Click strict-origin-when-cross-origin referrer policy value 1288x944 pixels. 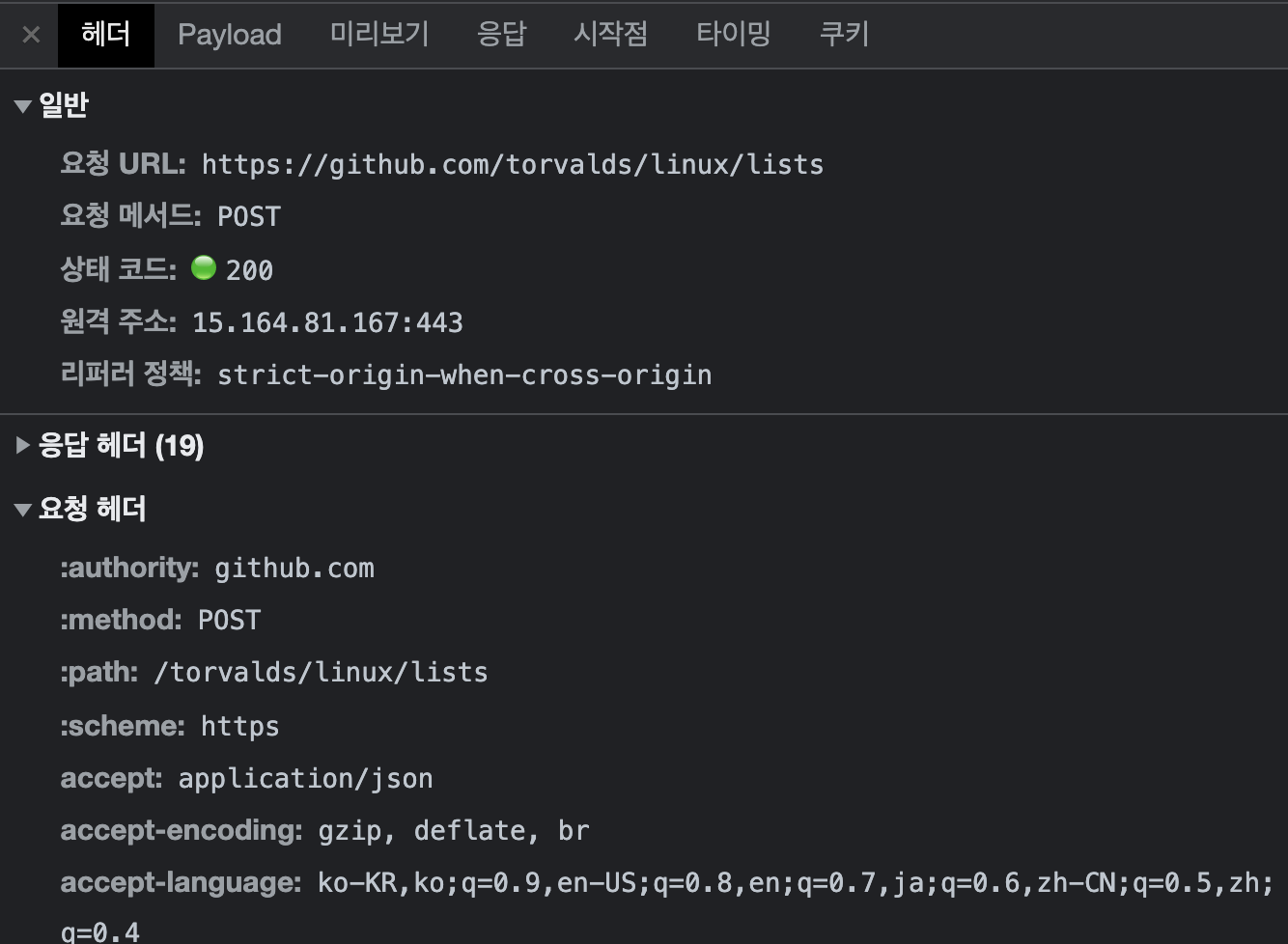click(464, 375)
